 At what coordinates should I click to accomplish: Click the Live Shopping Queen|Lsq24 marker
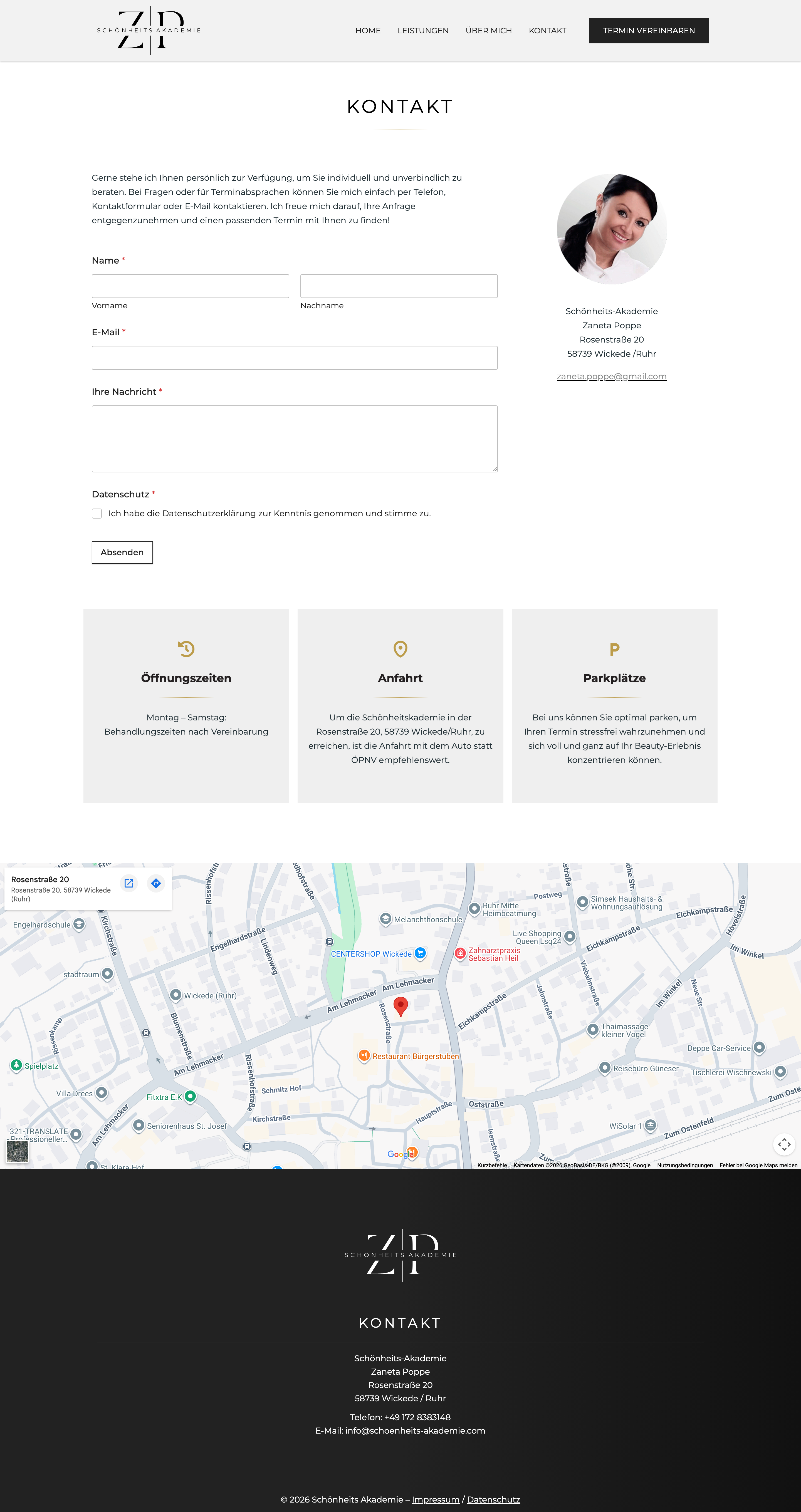coord(570,936)
